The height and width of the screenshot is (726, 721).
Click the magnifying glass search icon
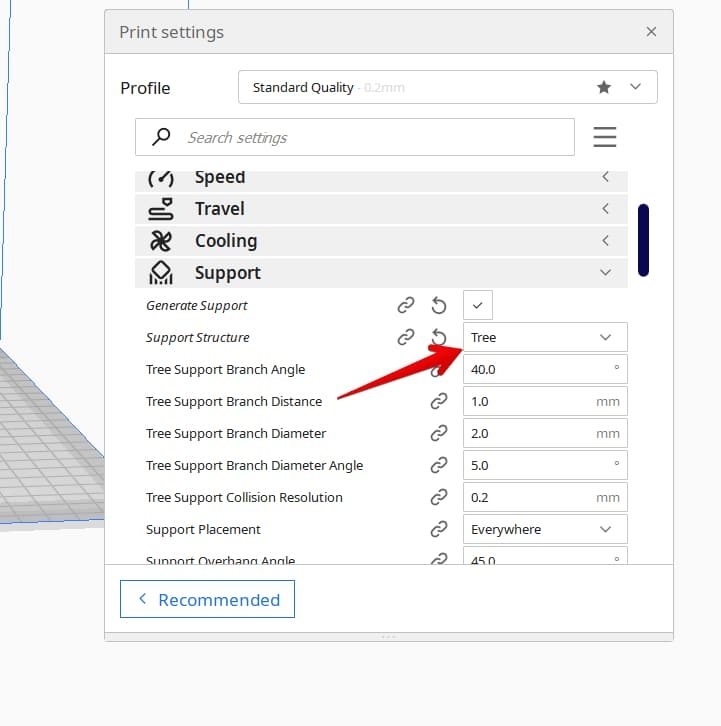click(x=161, y=137)
